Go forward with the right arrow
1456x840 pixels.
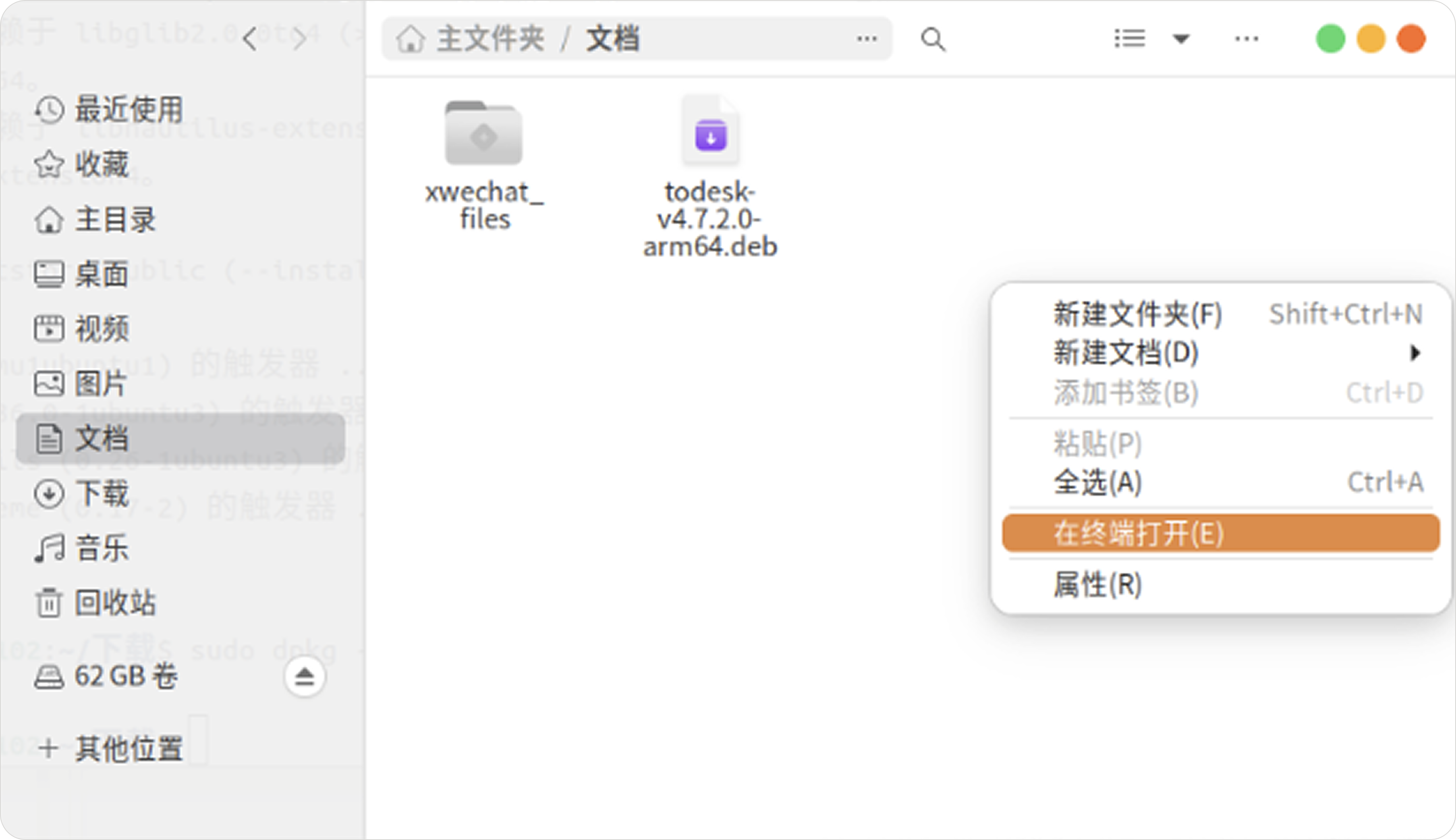pyautogui.click(x=299, y=39)
